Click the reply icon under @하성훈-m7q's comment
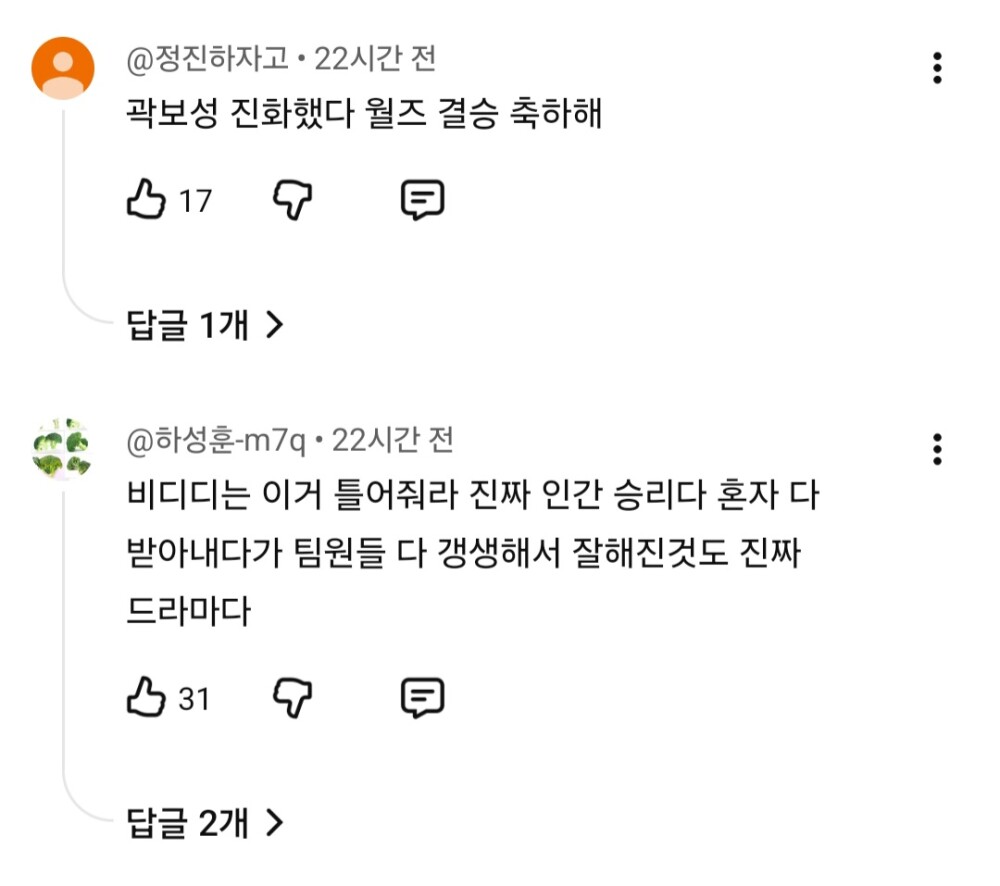 coord(422,697)
